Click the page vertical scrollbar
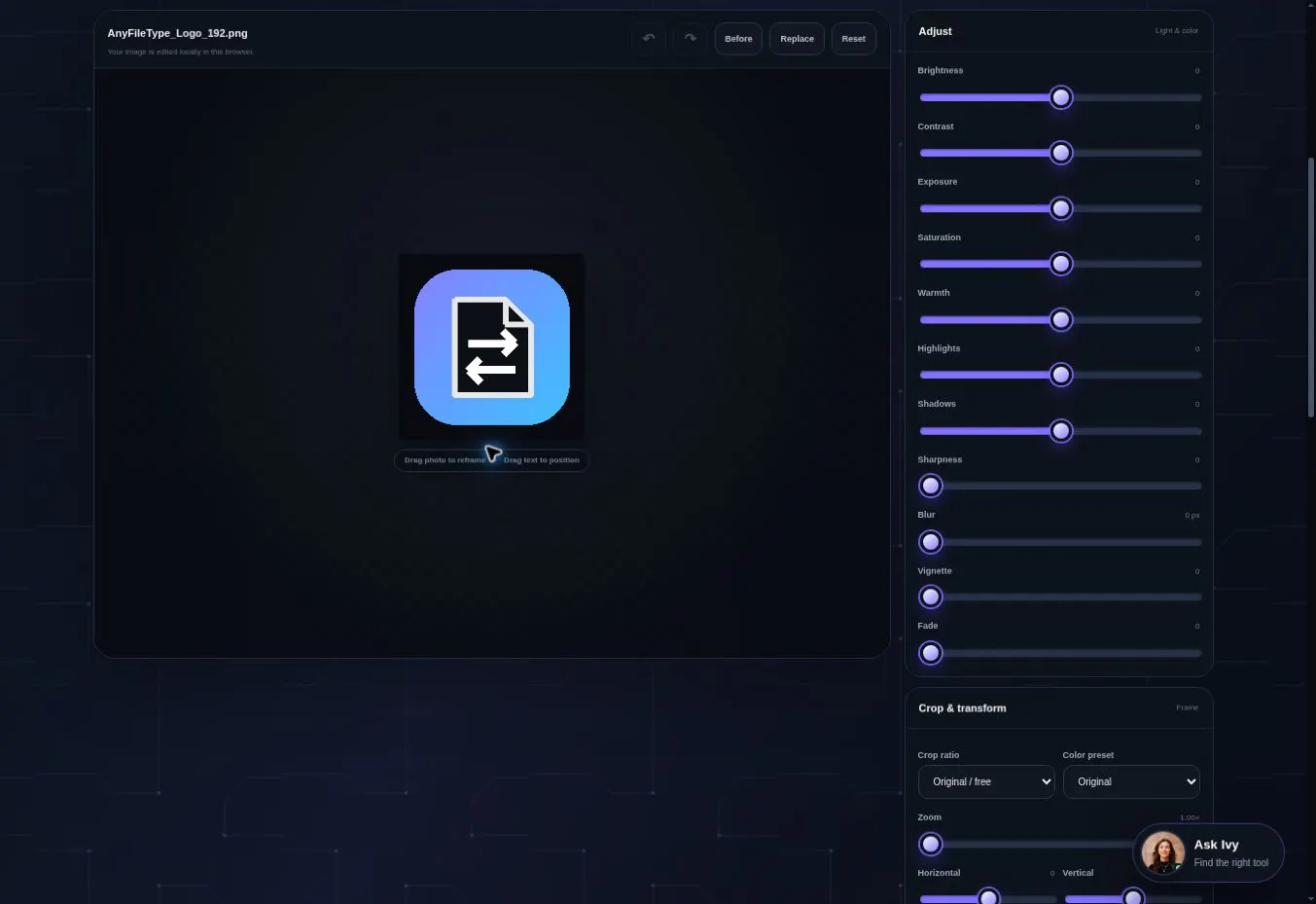This screenshot has width=1316, height=904. coord(1311,287)
